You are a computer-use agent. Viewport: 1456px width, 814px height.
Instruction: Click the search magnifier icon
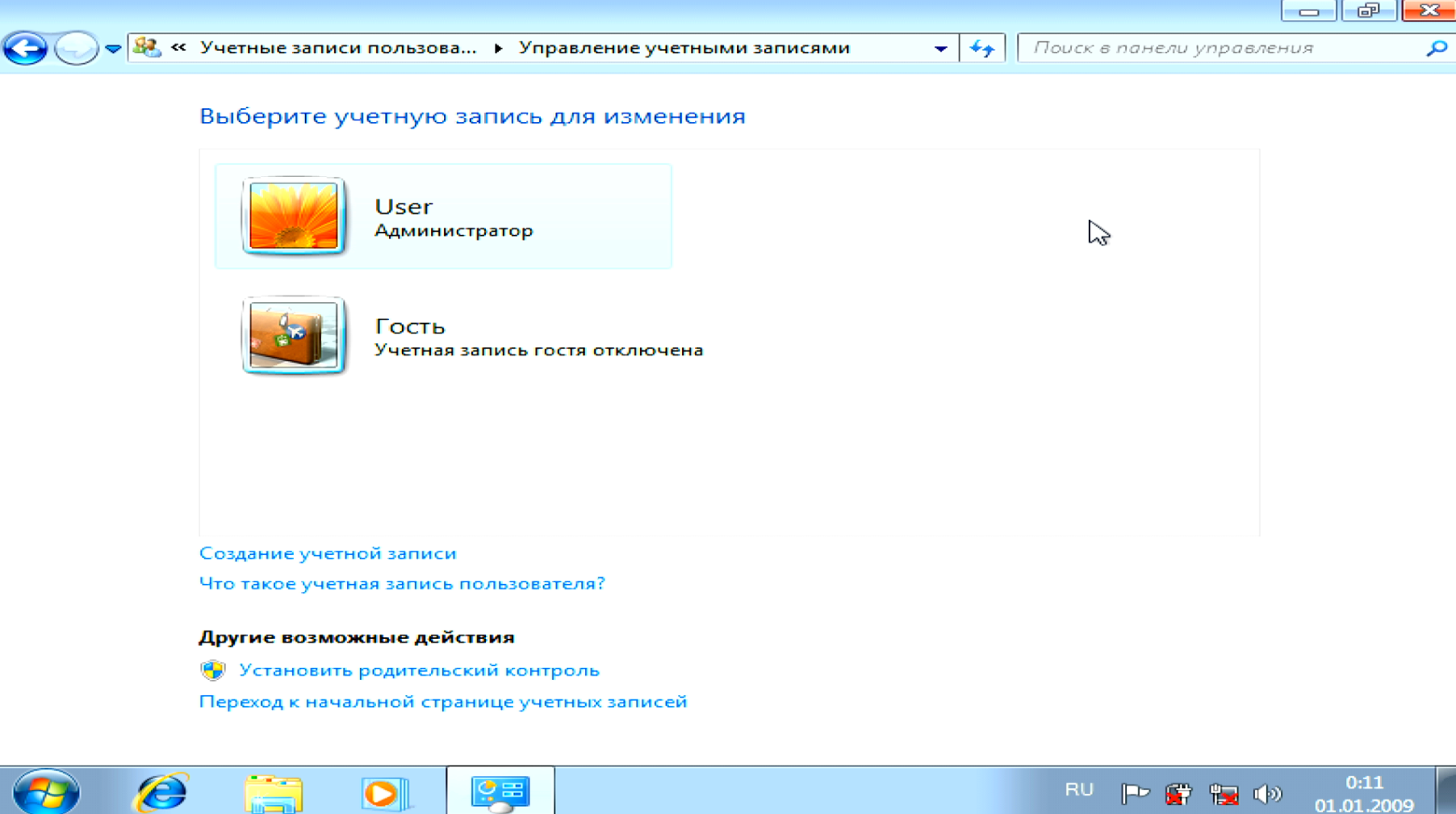(x=1436, y=48)
